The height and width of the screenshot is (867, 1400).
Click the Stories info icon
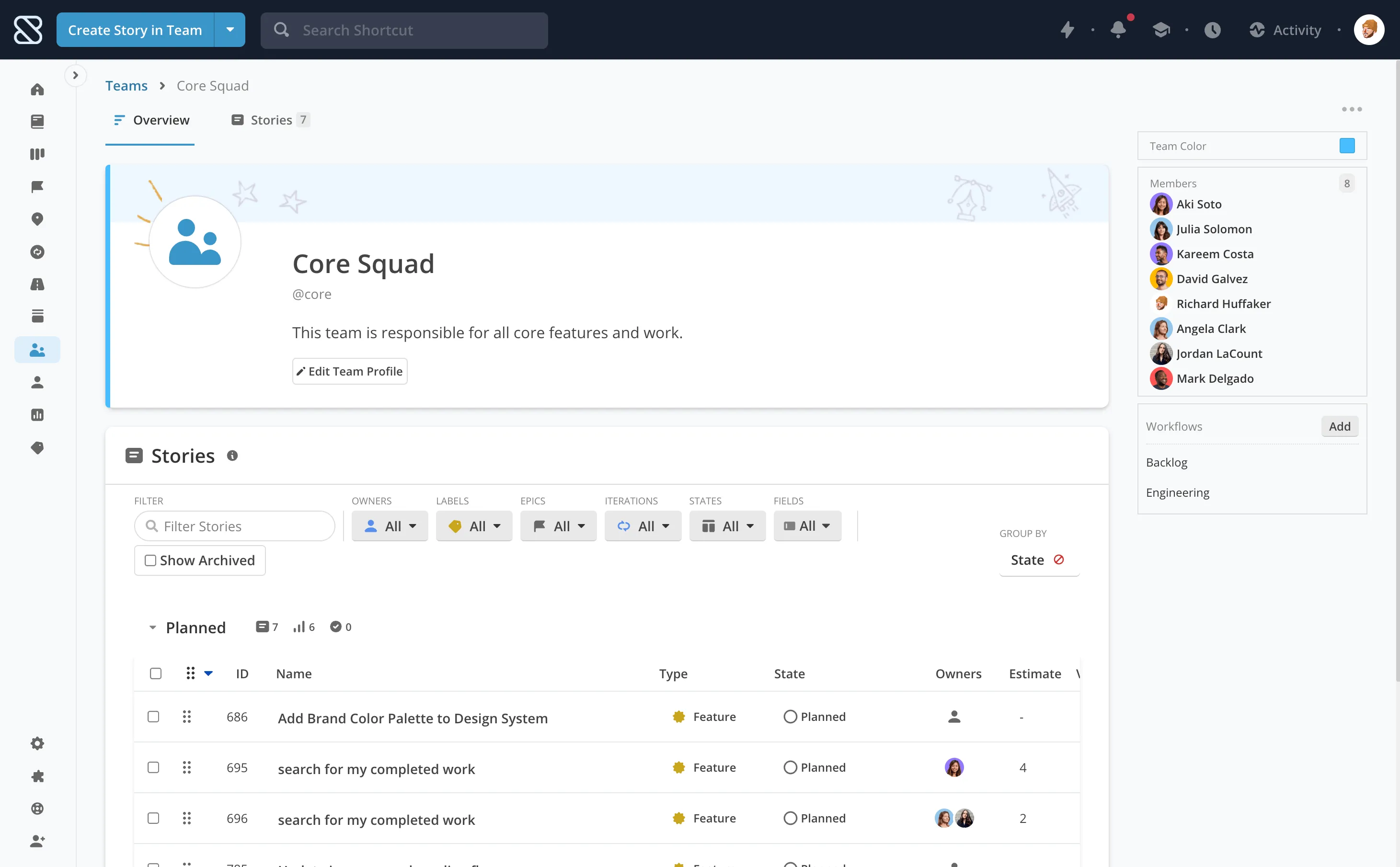click(232, 456)
